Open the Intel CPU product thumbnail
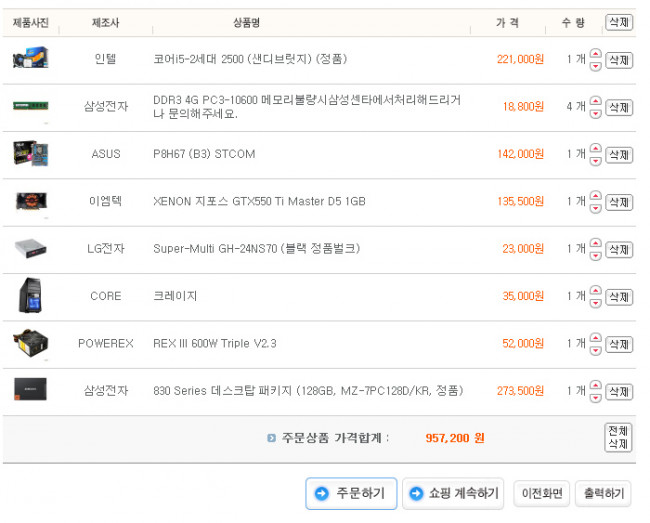Viewport: 650px width, 523px height. pyautogui.click(x=30, y=60)
